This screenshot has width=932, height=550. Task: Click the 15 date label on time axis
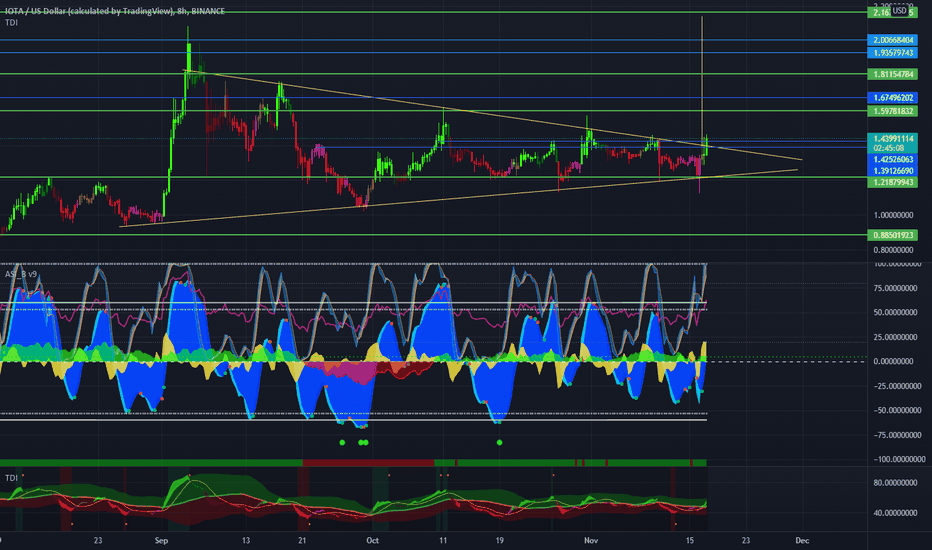click(x=689, y=540)
